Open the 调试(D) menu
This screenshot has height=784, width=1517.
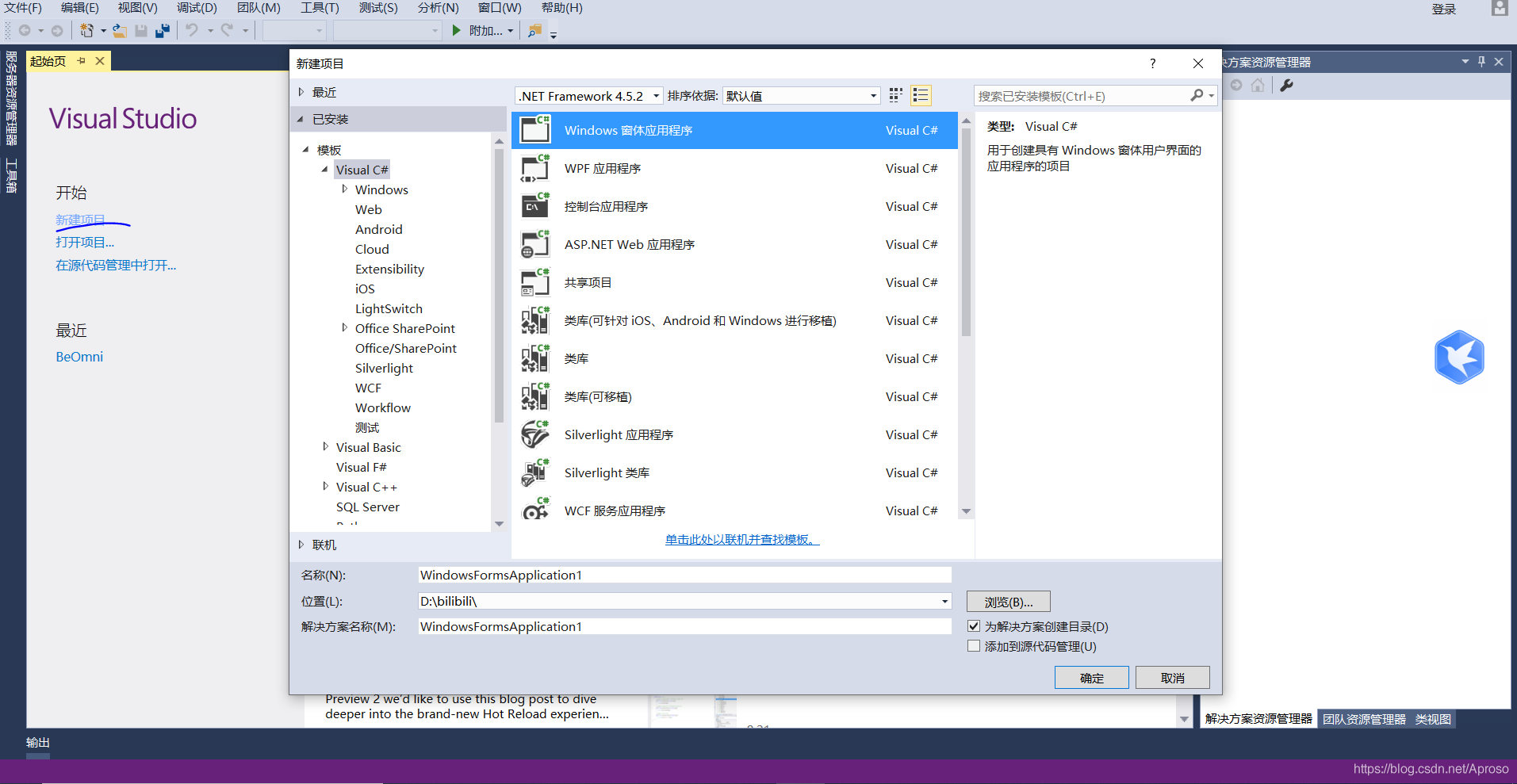pos(197,8)
